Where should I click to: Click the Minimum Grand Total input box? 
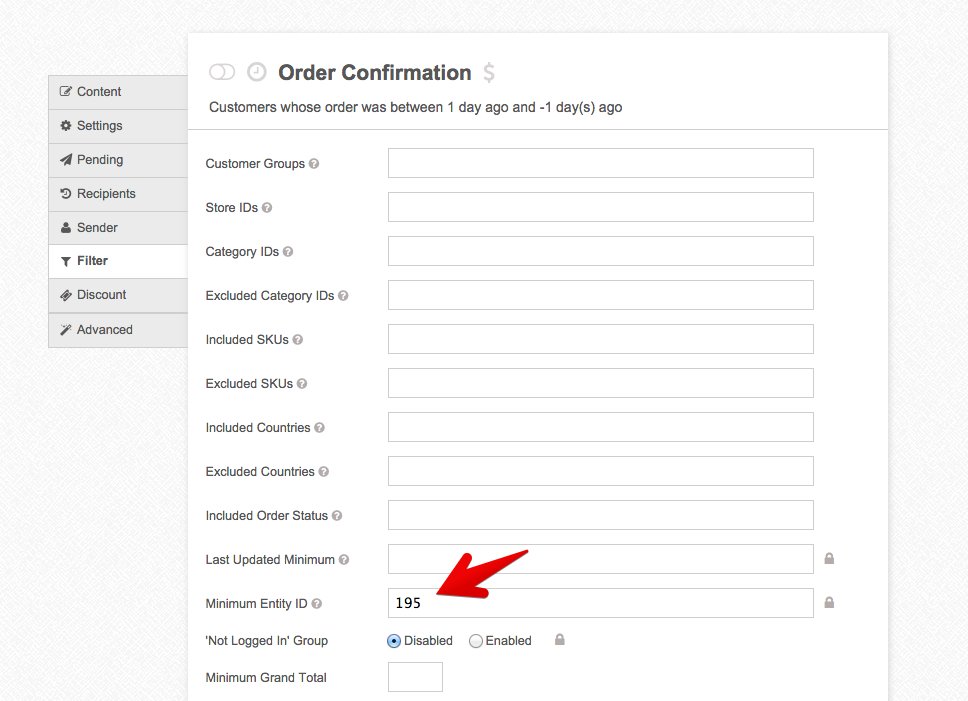(415, 677)
